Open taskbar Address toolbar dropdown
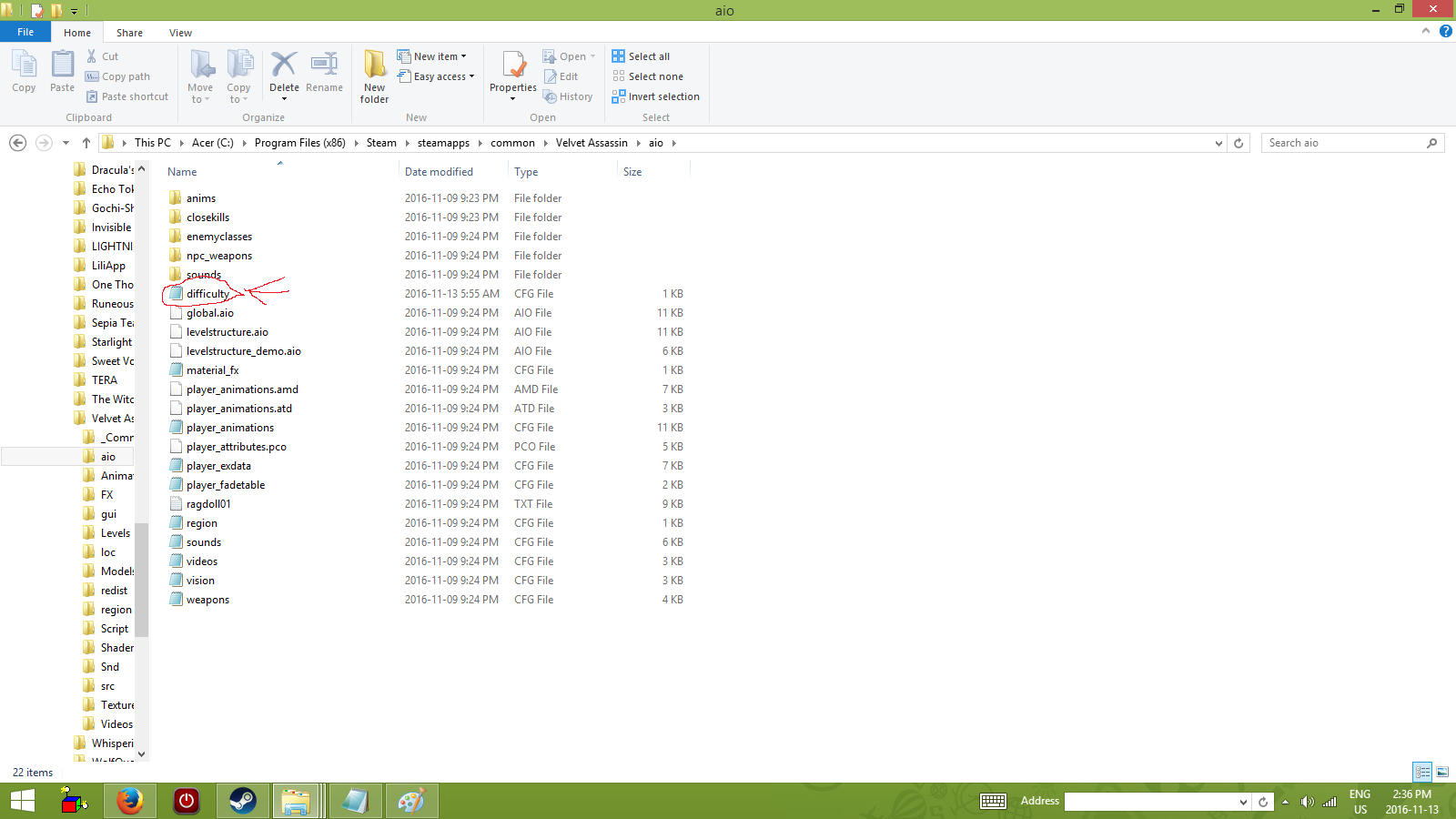The height and width of the screenshot is (819, 1456). 1243,802
